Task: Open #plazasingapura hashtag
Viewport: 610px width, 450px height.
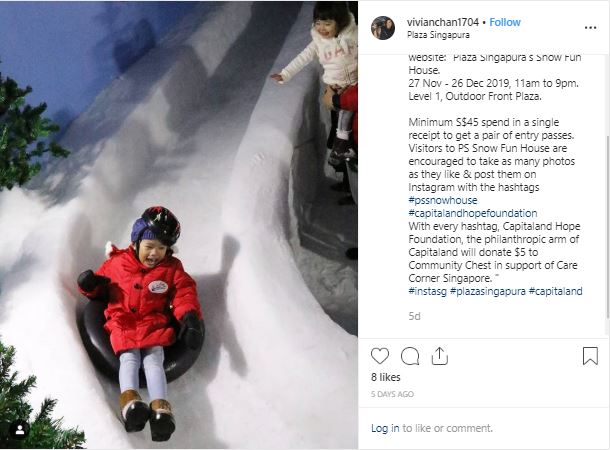Action: point(488,291)
